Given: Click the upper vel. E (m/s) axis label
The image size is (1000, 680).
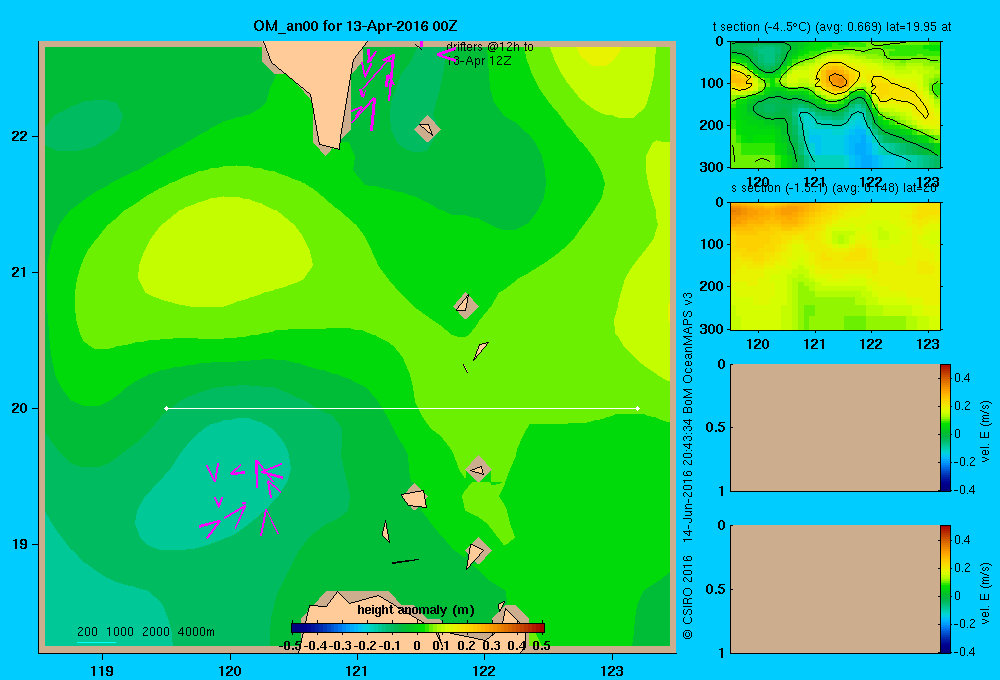Looking at the screenshot, I should point(986,431).
